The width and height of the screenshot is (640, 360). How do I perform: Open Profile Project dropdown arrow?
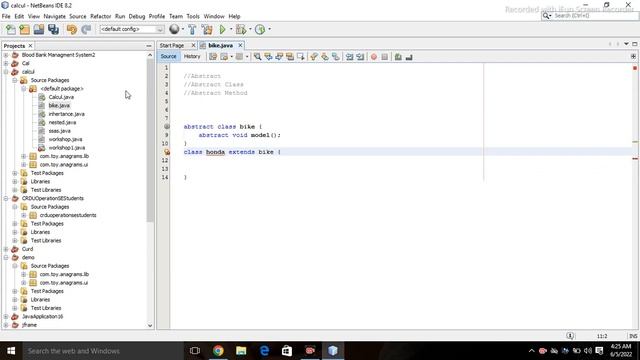click(x=269, y=29)
